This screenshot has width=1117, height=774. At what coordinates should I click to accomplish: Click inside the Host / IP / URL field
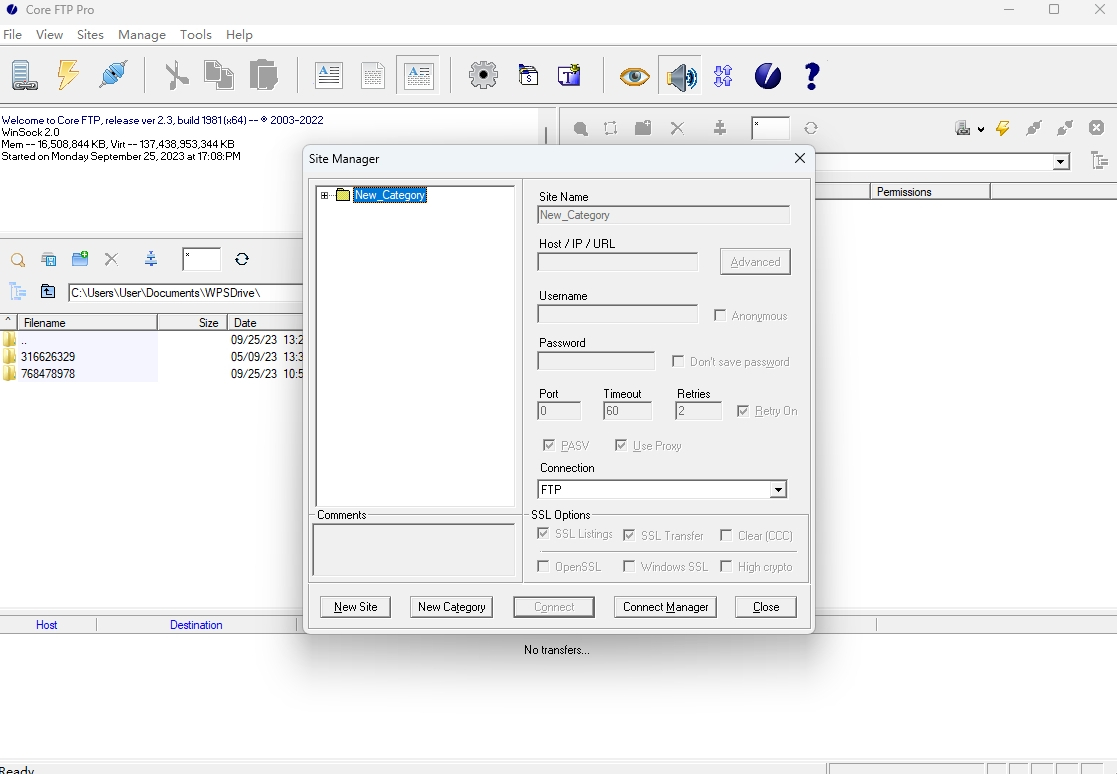(617, 262)
